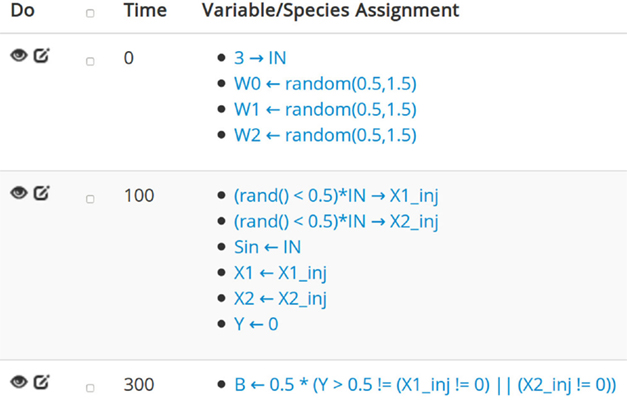Viewport: 627px width, 400px height.
Task: Check the box for time 0 row
Action: 90,61
